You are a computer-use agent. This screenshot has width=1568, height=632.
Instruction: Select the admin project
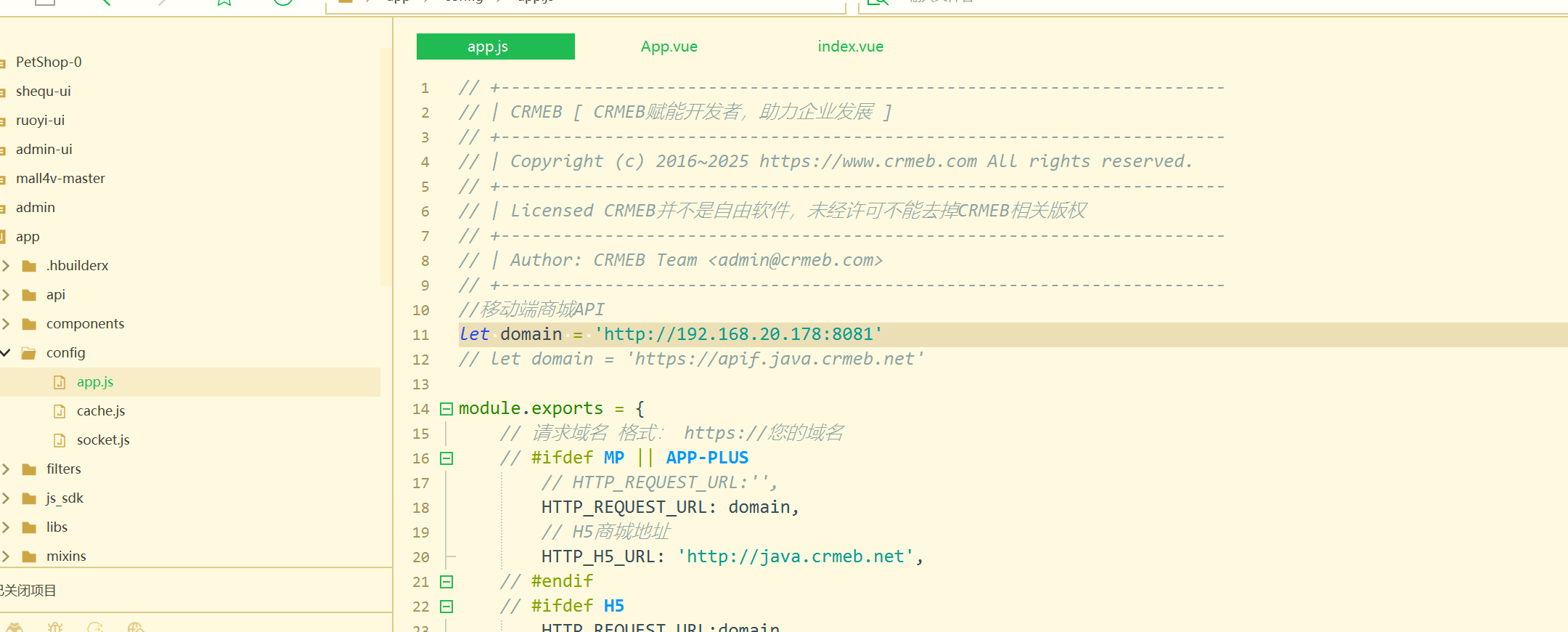(36, 208)
